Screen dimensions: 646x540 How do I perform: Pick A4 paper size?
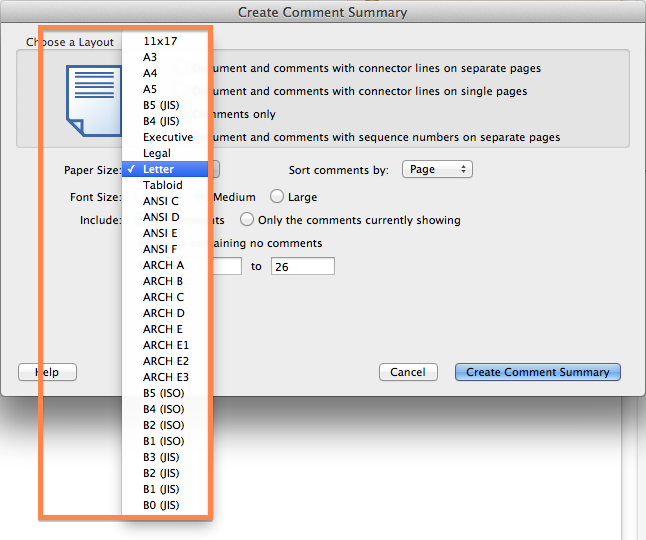pyautogui.click(x=150, y=73)
